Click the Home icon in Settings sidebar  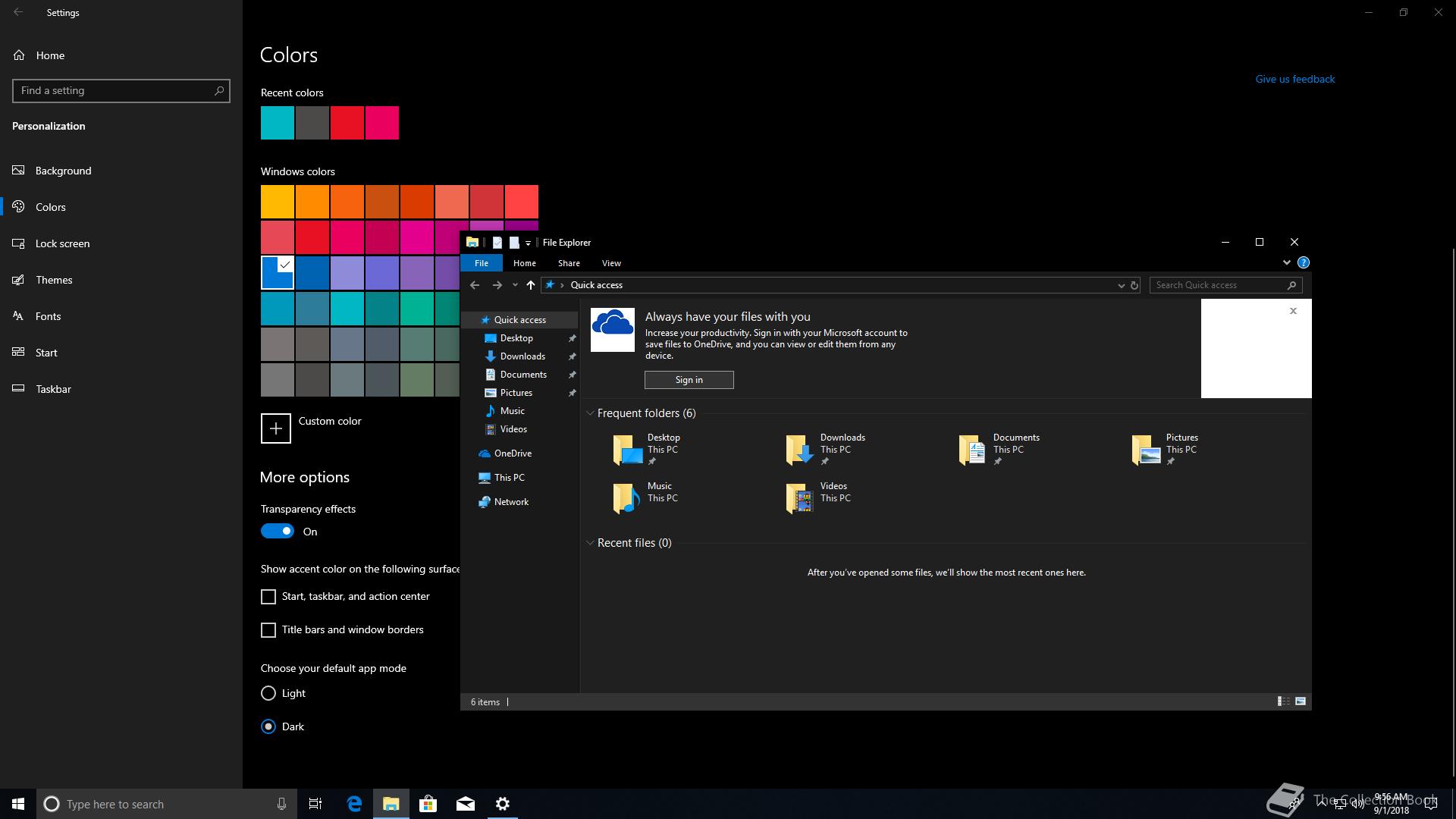click(x=19, y=55)
